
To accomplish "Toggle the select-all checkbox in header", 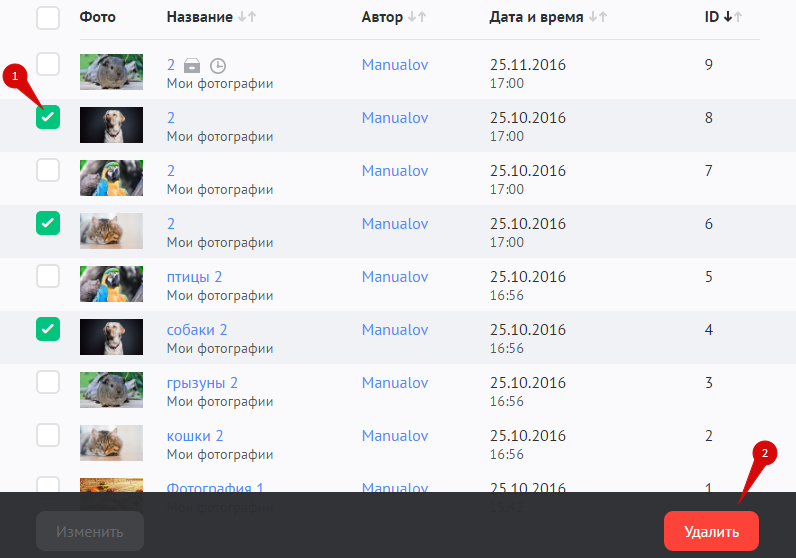I will pos(48,18).
